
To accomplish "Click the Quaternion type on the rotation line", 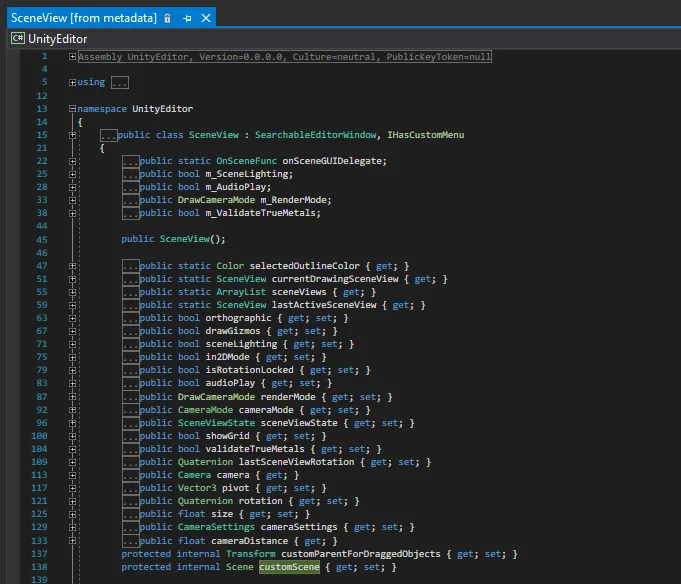I will [x=205, y=501].
